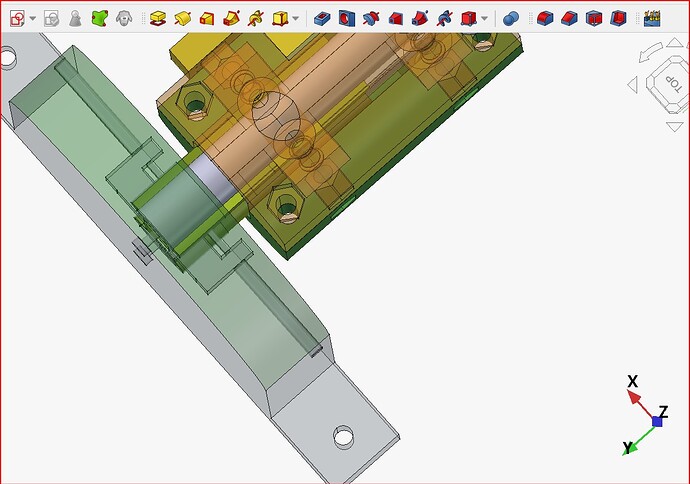Click navigation cube down arrow
The image size is (690, 484).
point(675,127)
